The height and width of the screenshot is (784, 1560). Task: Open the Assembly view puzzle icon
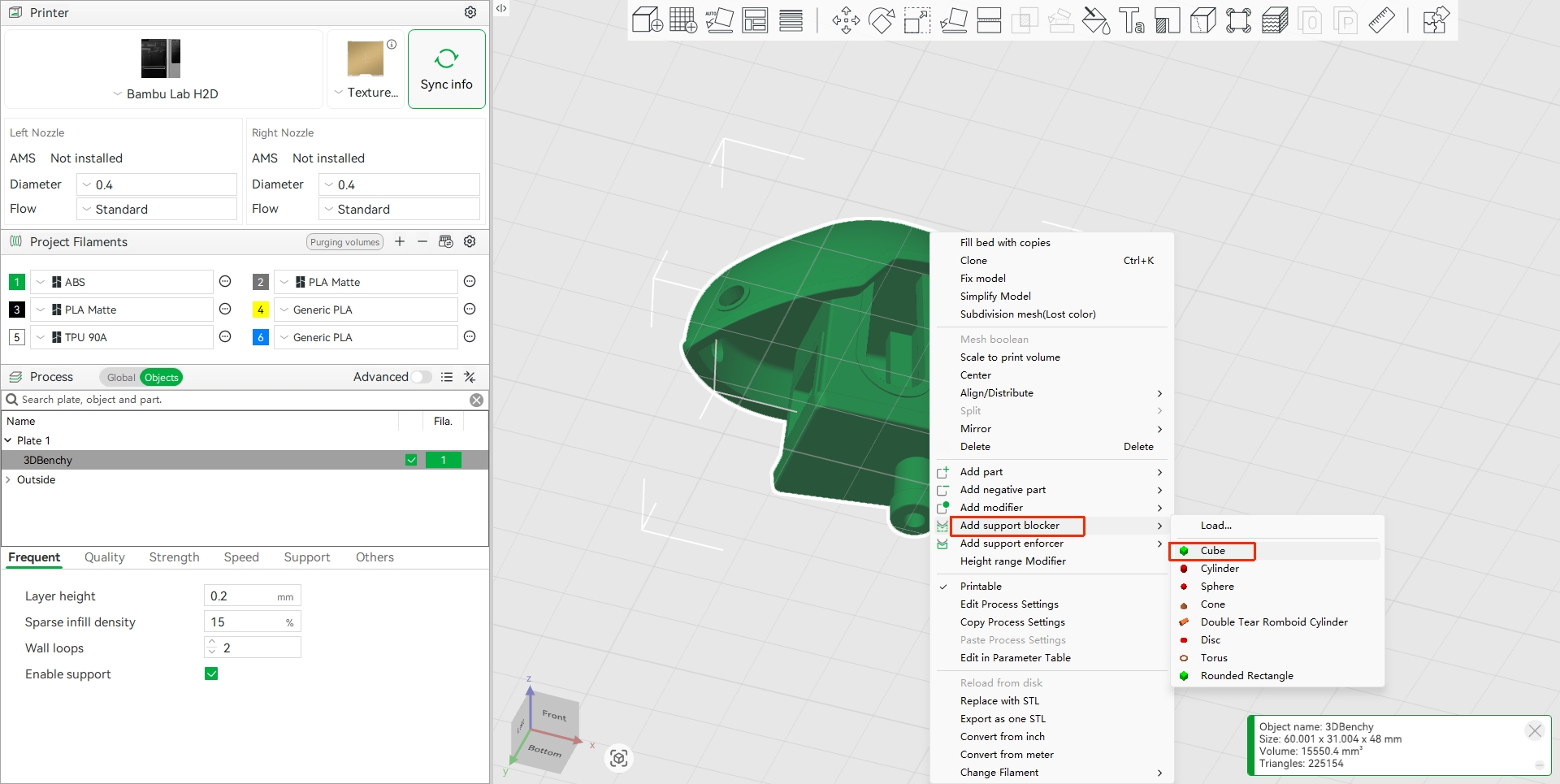1436,19
